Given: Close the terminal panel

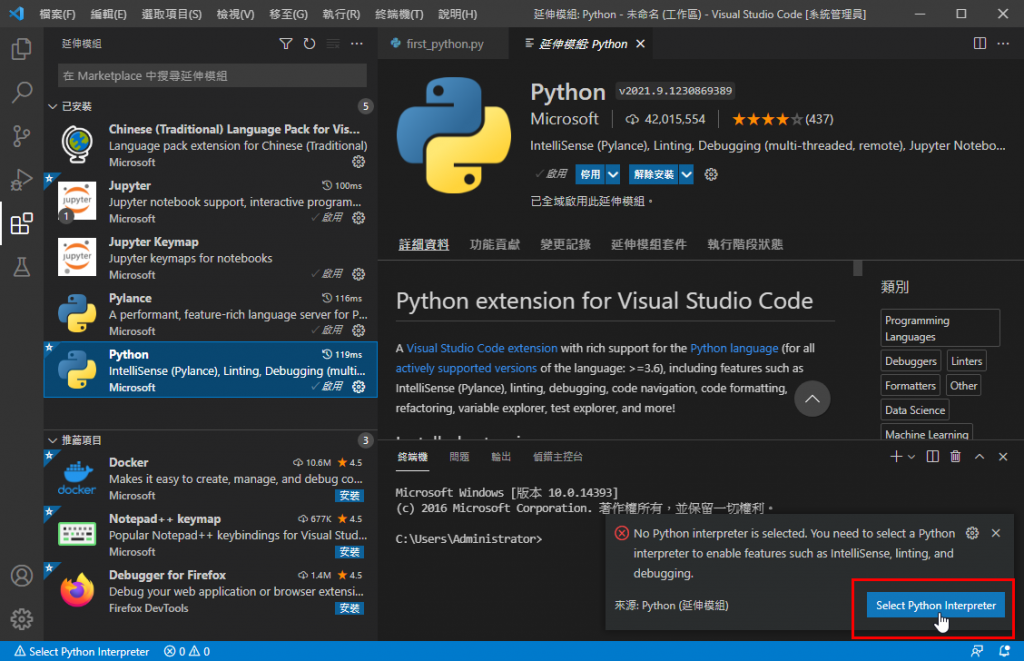Looking at the screenshot, I should pos(1003,457).
